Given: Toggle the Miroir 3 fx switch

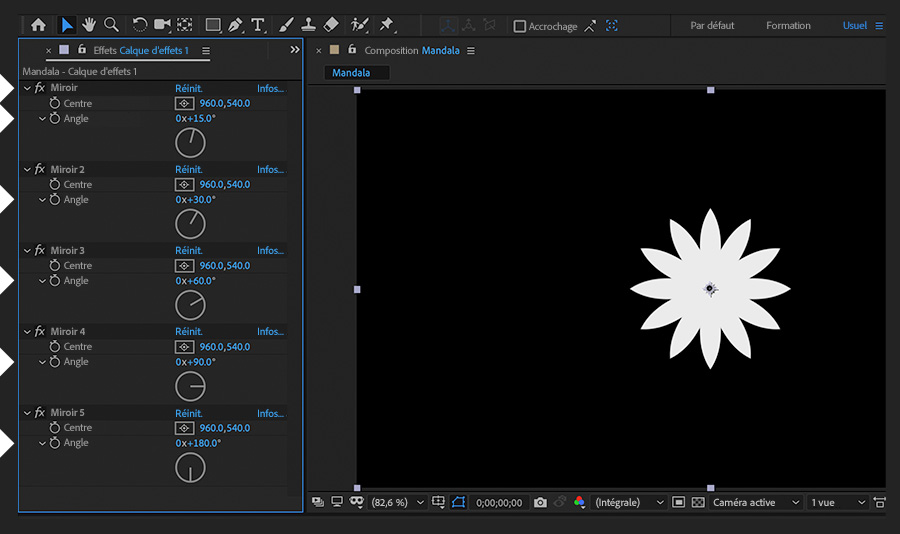Looking at the screenshot, I should click(40, 250).
